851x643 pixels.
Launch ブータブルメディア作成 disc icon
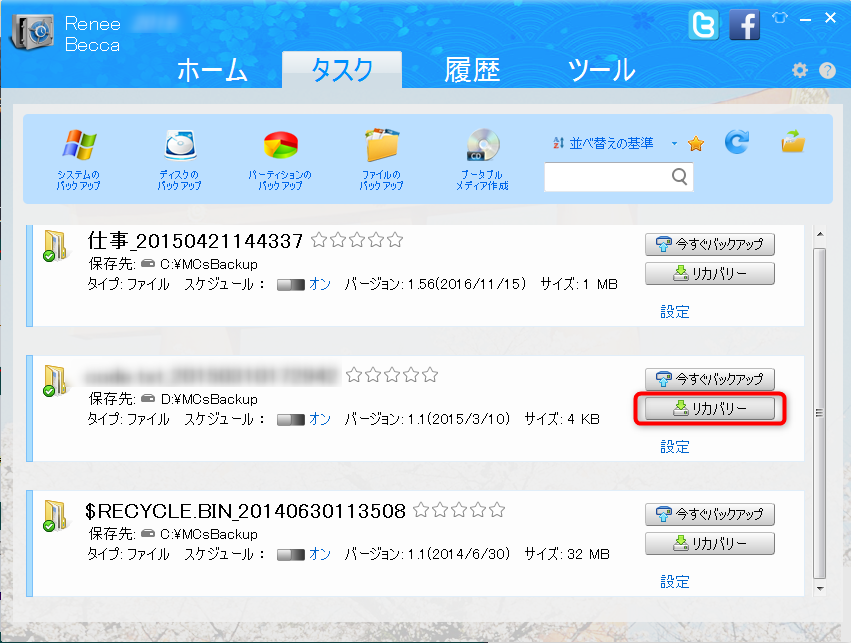[x=482, y=146]
